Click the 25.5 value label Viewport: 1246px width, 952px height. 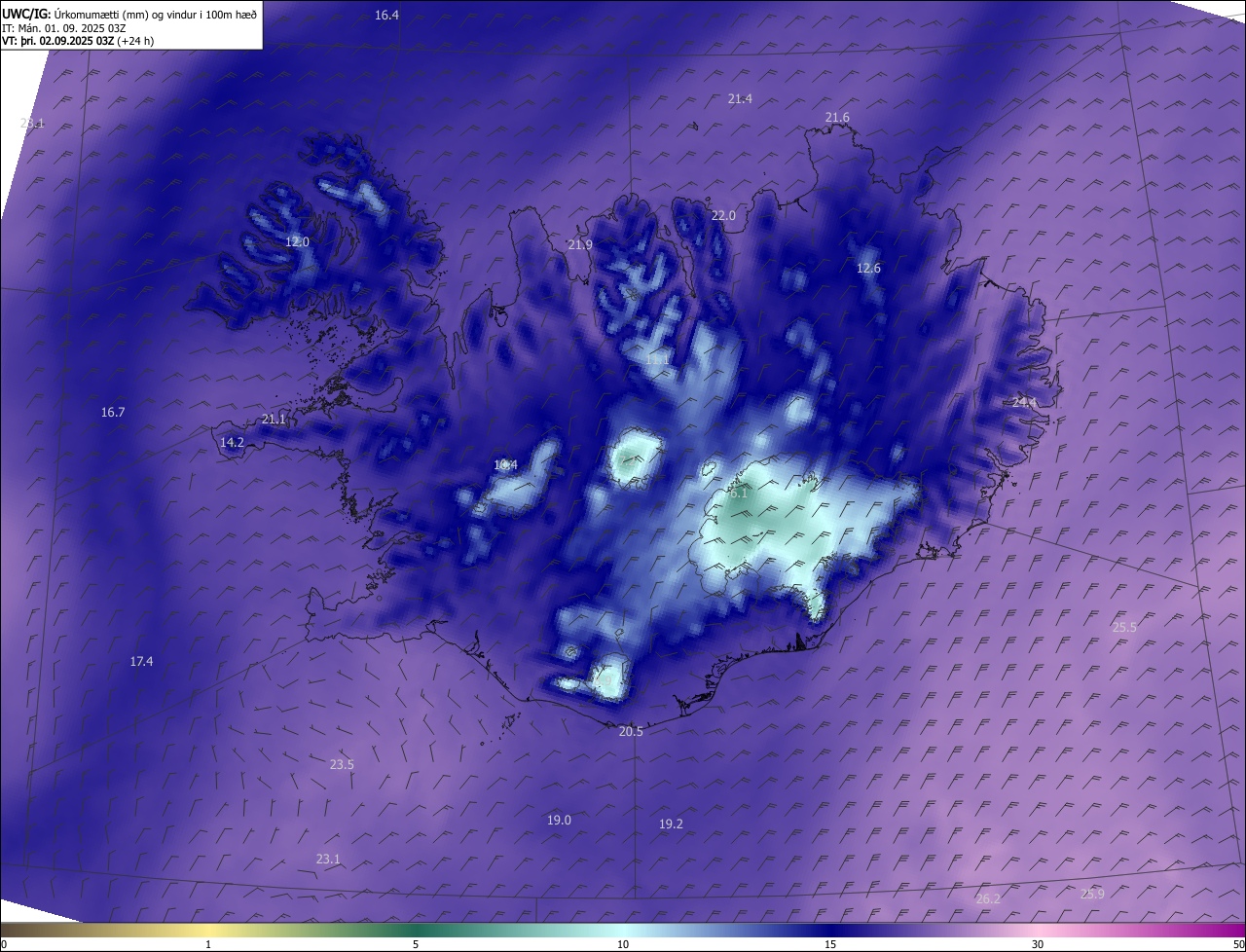1124,628
